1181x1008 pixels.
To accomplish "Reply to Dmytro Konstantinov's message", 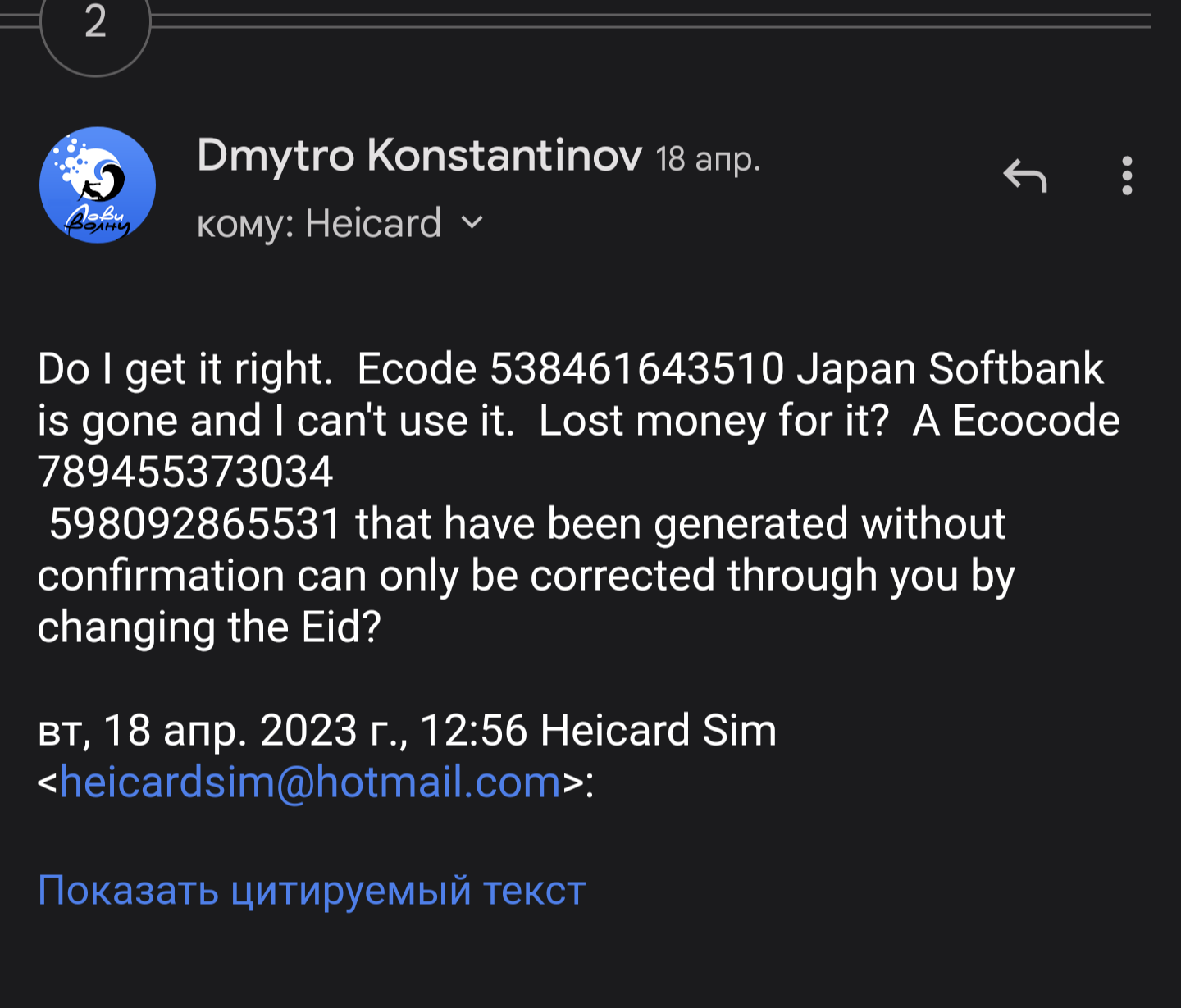I will pyautogui.click(x=1025, y=176).
